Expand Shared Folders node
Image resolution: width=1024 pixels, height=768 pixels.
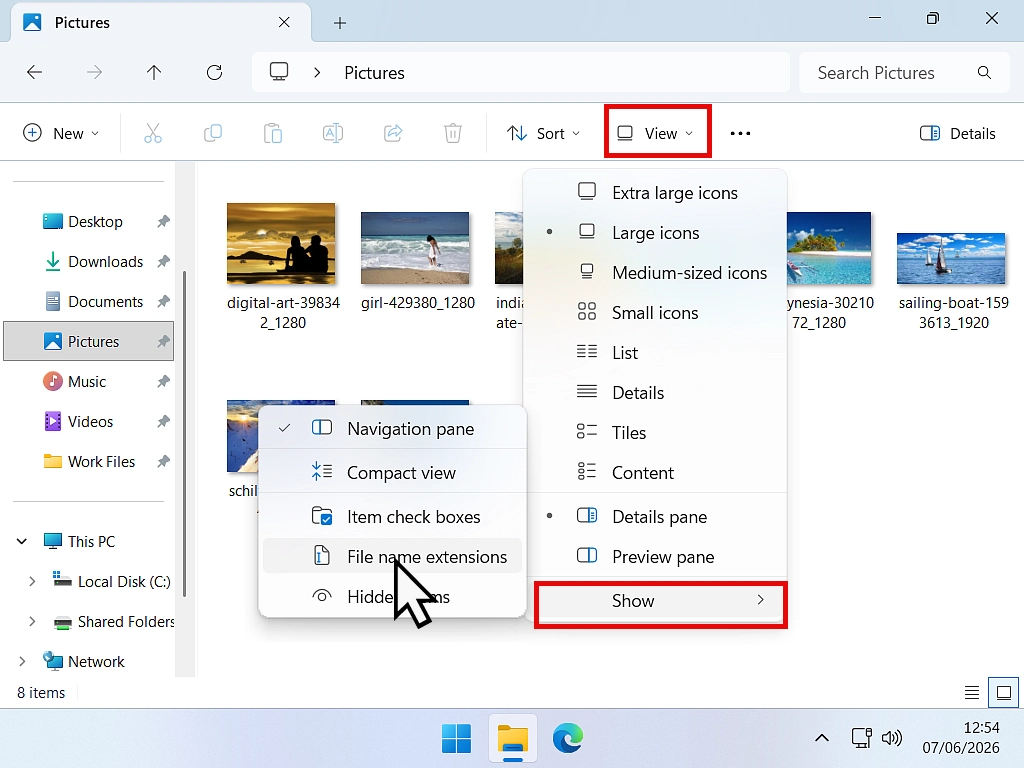[32, 621]
